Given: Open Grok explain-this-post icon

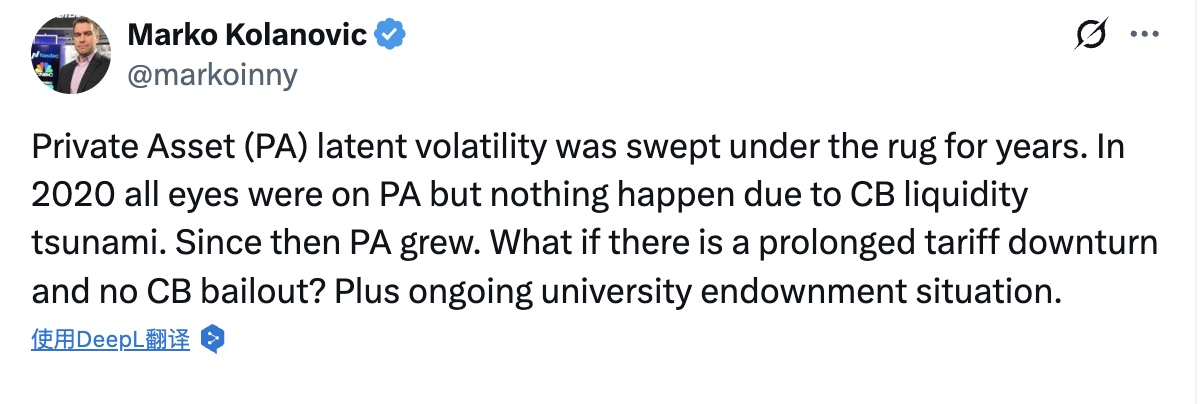Looking at the screenshot, I should tap(1085, 35).
